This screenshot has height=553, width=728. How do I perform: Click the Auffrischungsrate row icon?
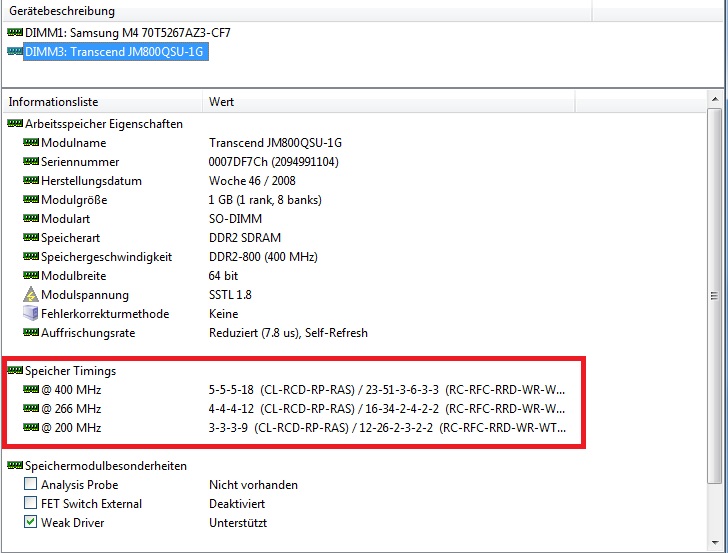click(x=31, y=333)
